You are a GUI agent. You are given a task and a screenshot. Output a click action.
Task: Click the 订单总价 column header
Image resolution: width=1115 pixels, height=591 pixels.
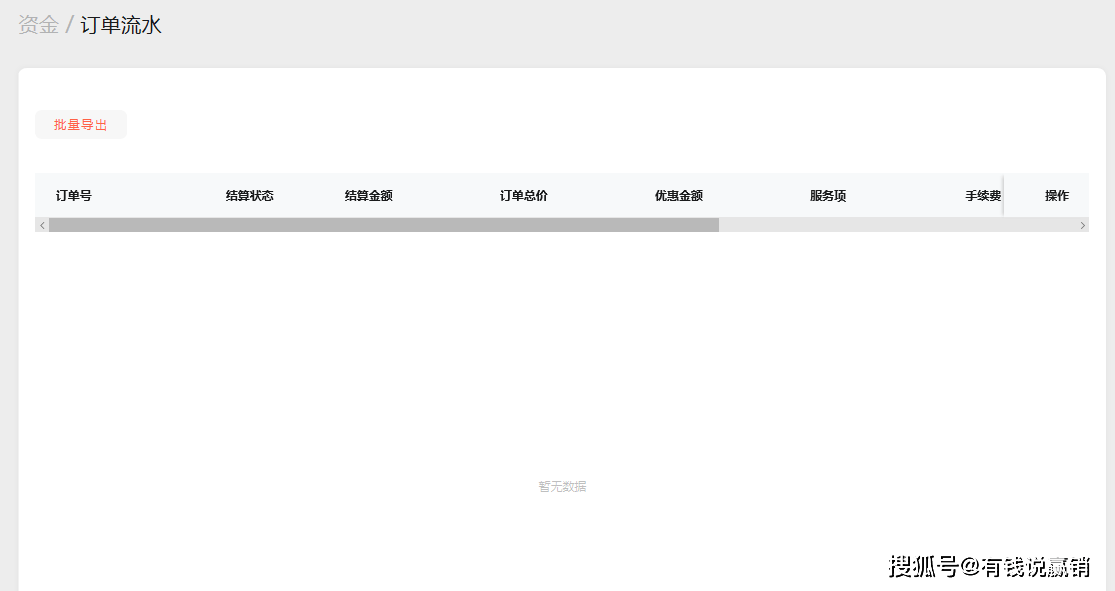coord(524,195)
